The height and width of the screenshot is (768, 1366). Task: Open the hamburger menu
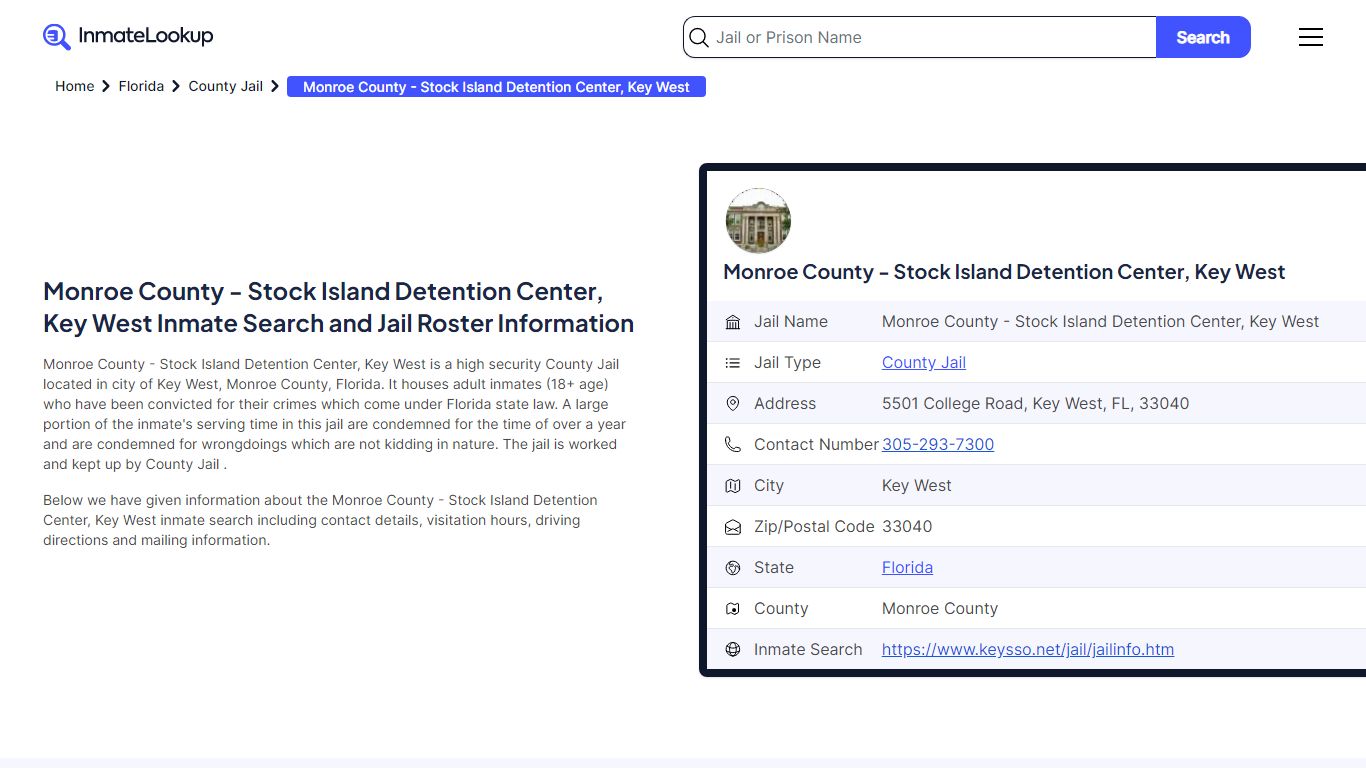pyautogui.click(x=1311, y=37)
